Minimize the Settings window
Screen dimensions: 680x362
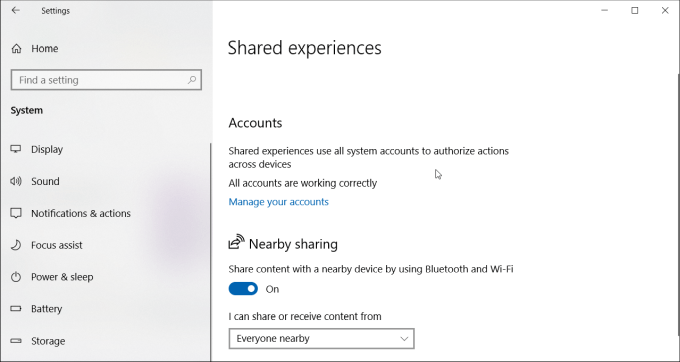605,10
